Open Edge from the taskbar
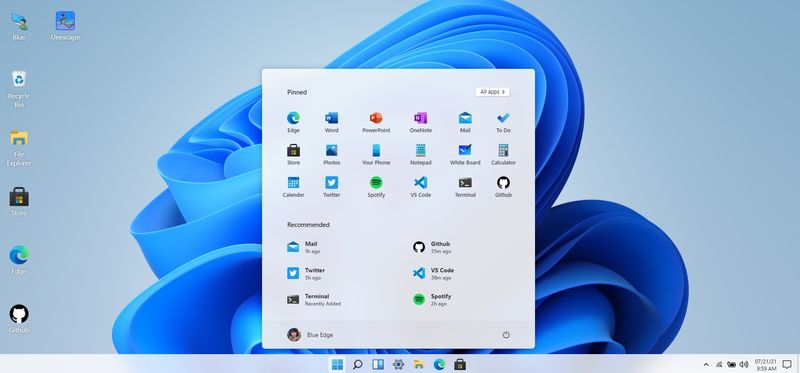 439,364
